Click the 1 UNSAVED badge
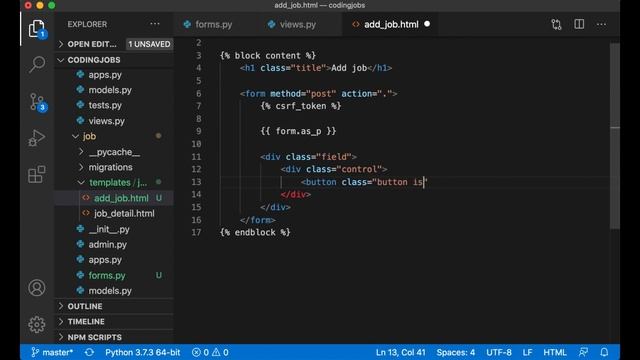Viewport: 640px width, 360px height. pos(149,44)
